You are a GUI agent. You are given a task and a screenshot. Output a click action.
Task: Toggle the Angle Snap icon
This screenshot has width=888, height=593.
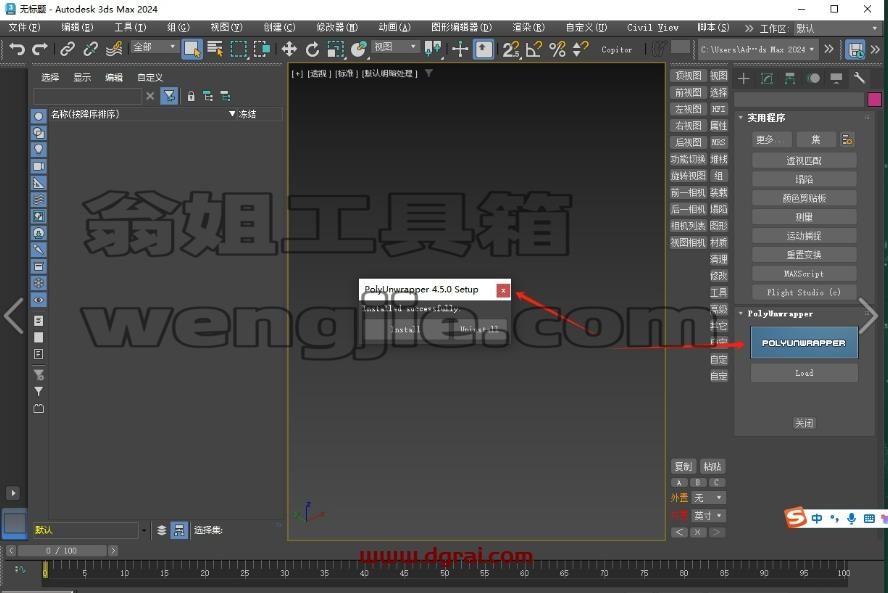(x=533, y=49)
